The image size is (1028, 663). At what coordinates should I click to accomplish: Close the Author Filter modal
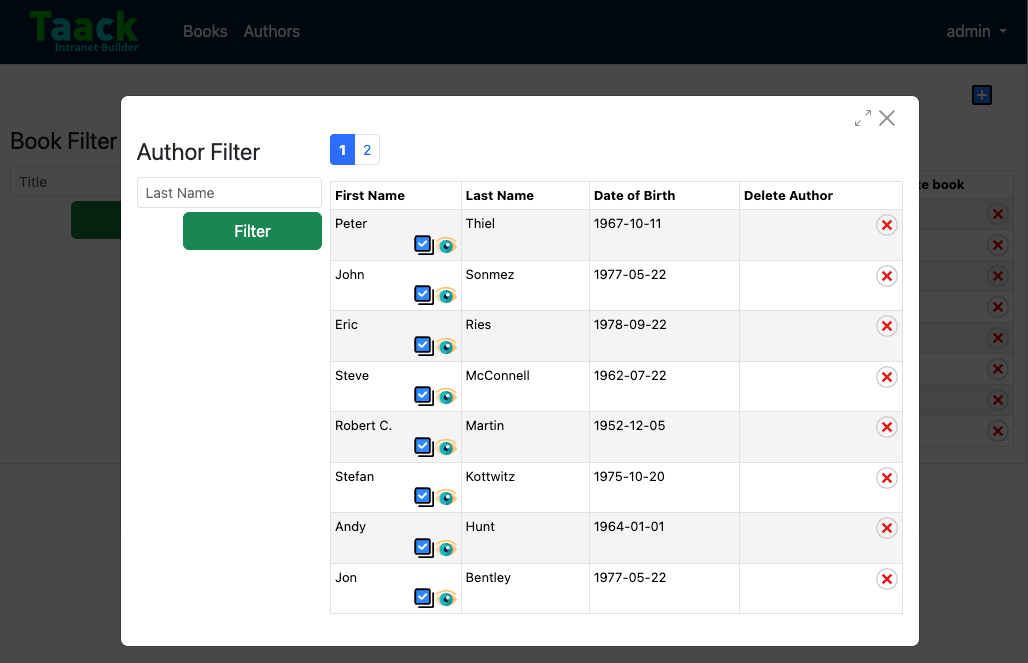(x=887, y=118)
